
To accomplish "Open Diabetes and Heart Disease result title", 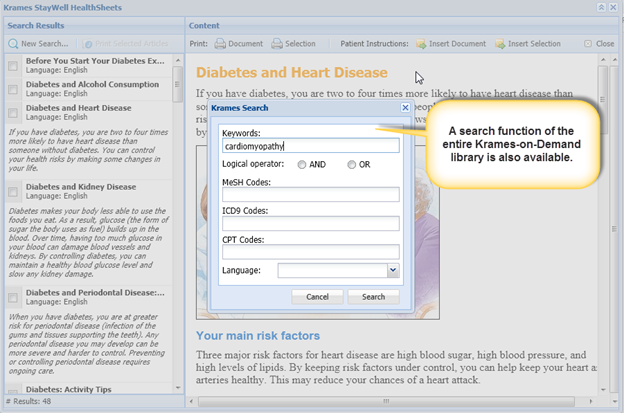I will tap(78, 108).
